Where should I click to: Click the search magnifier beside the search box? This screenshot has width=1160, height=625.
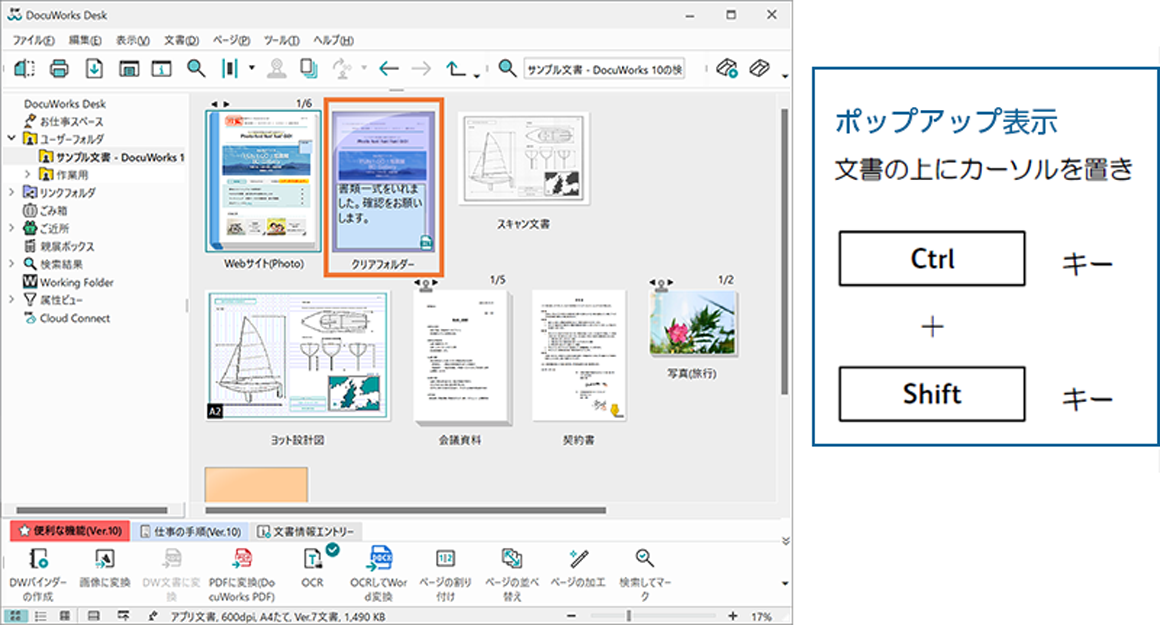[507, 69]
